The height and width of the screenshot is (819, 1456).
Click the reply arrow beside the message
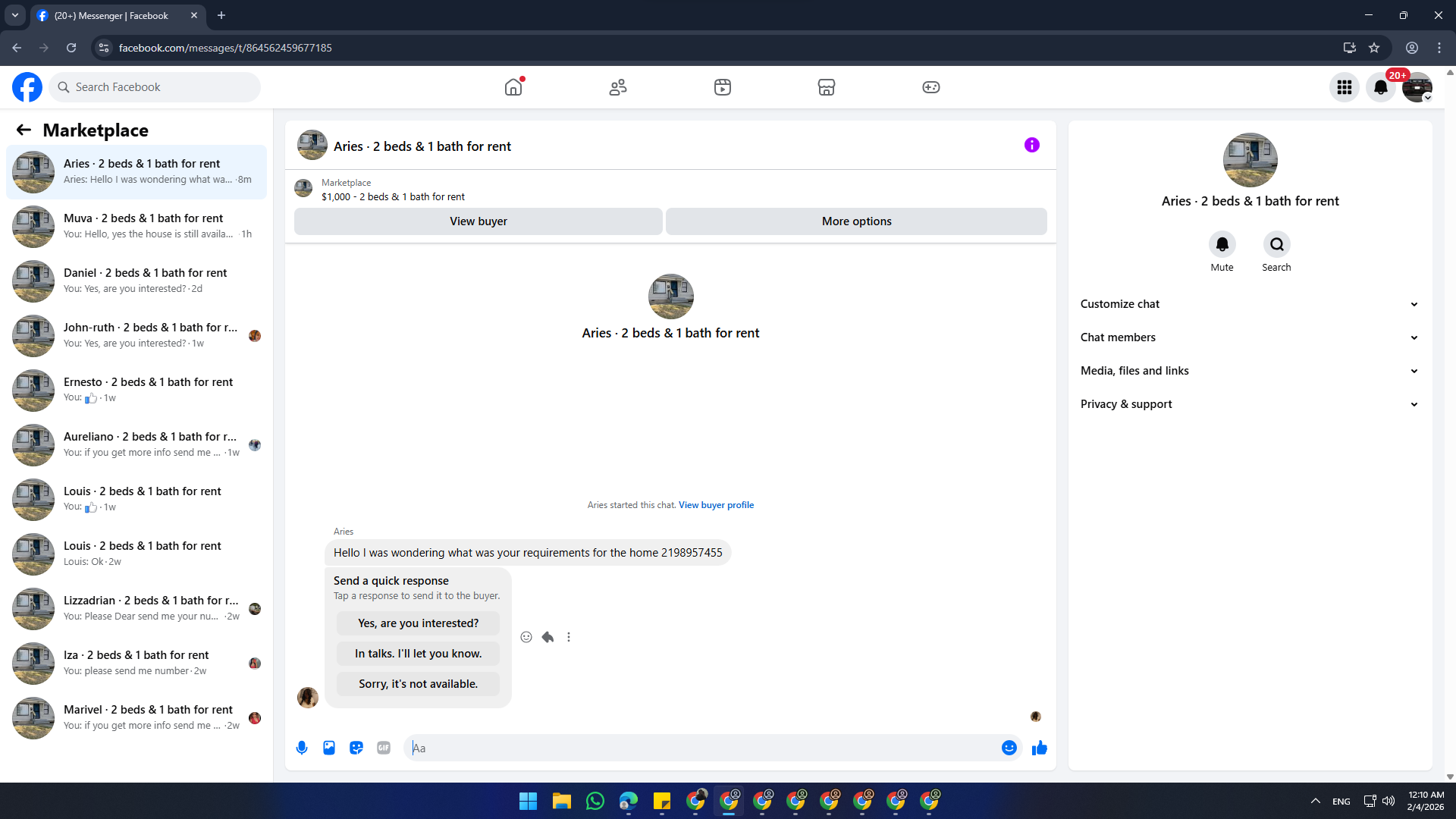[x=548, y=637]
